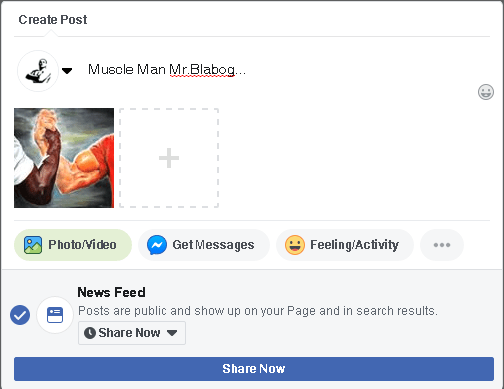This screenshot has height=389, width=504.
Task: Click the clock icon beside Share Now
Action: click(x=90, y=333)
